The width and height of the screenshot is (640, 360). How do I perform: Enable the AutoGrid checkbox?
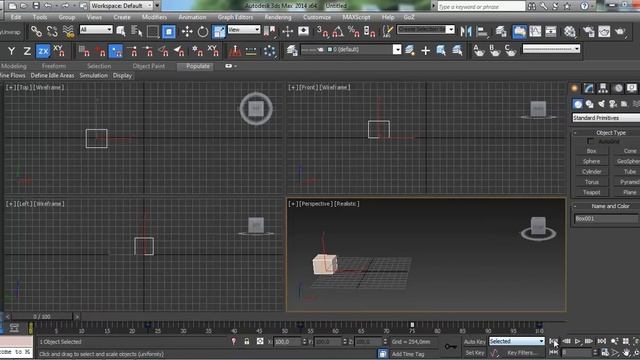coord(590,141)
